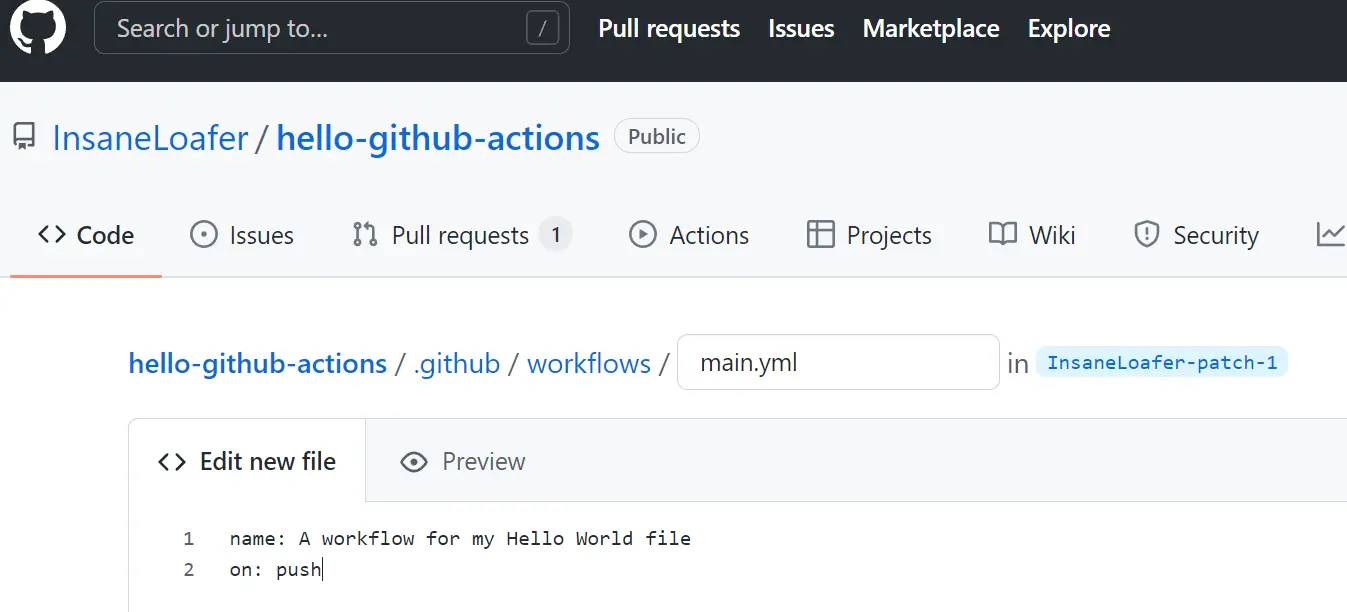Switch to the Preview tab

click(463, 461)
